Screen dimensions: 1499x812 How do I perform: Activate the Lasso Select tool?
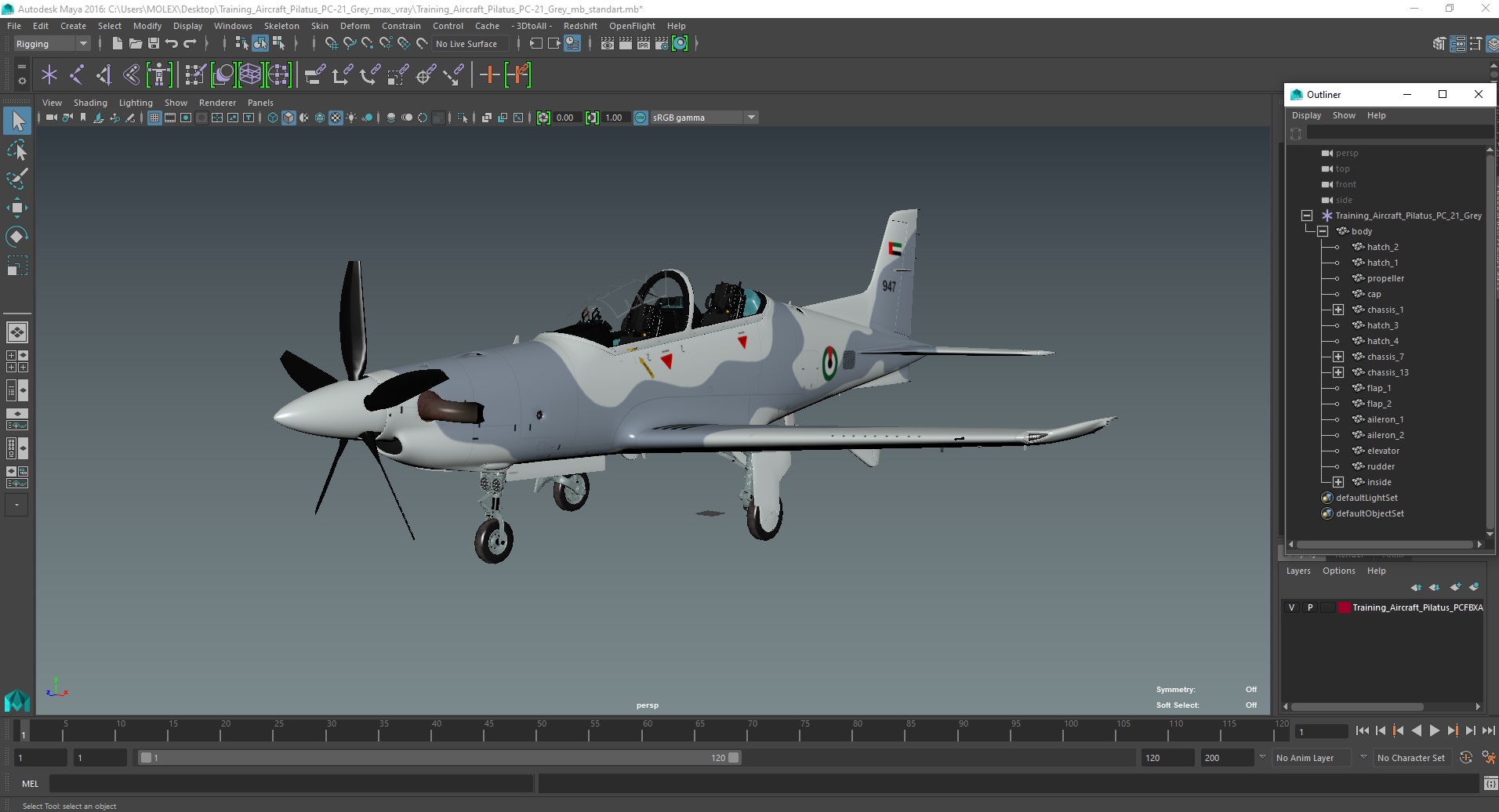(x=17, y=150)
